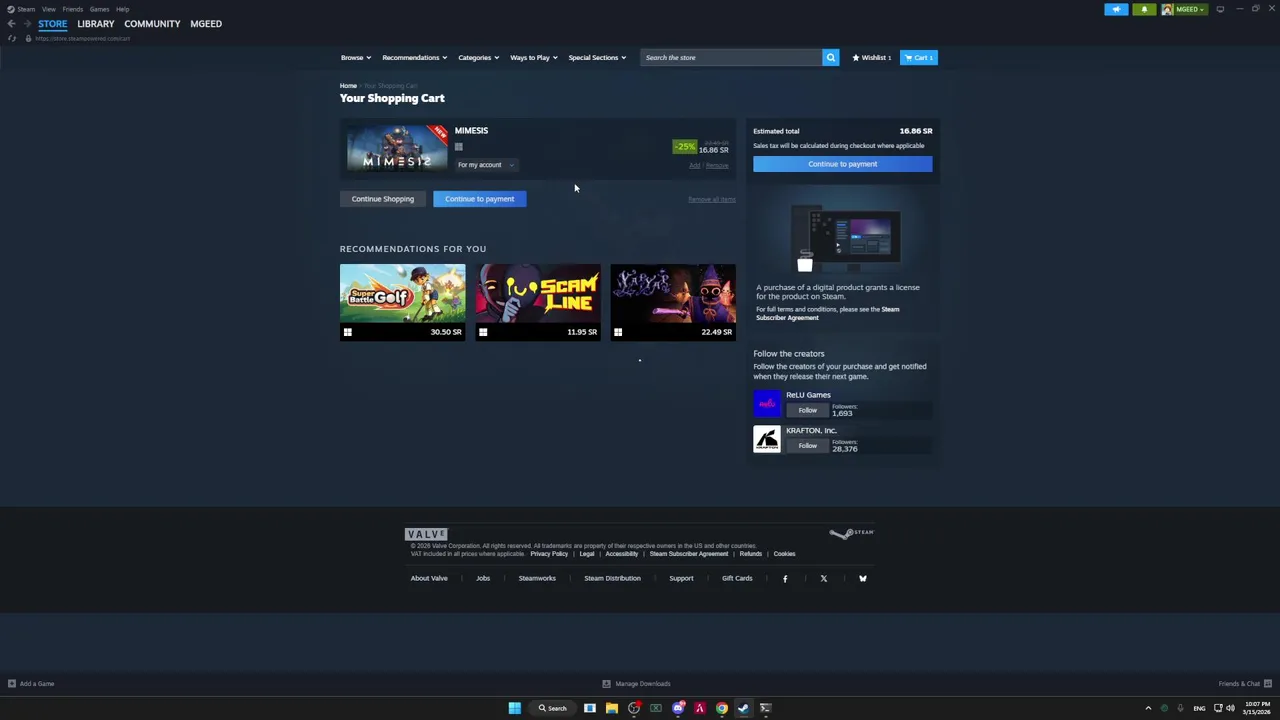Open Friends & Chat at bottom right
This screenshot has width=1280, height=720.
click(x=1245, y=684)
